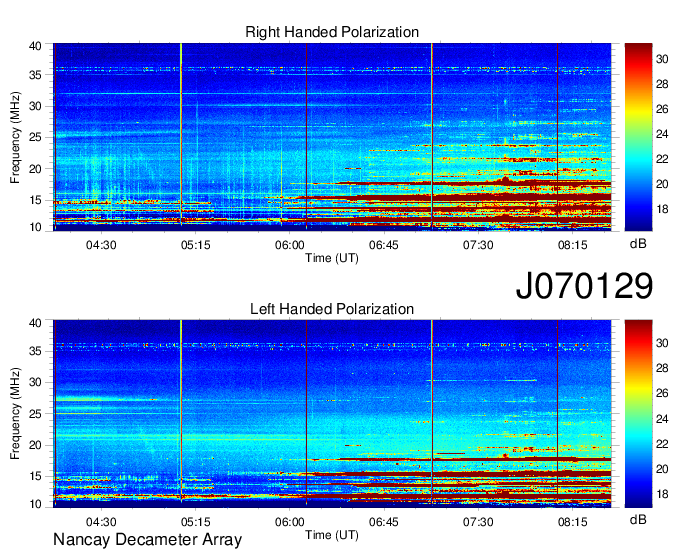The image size is (680, 552).
Task: Click inside the left-handed polarization spectrogram
Action: (332, 414)
